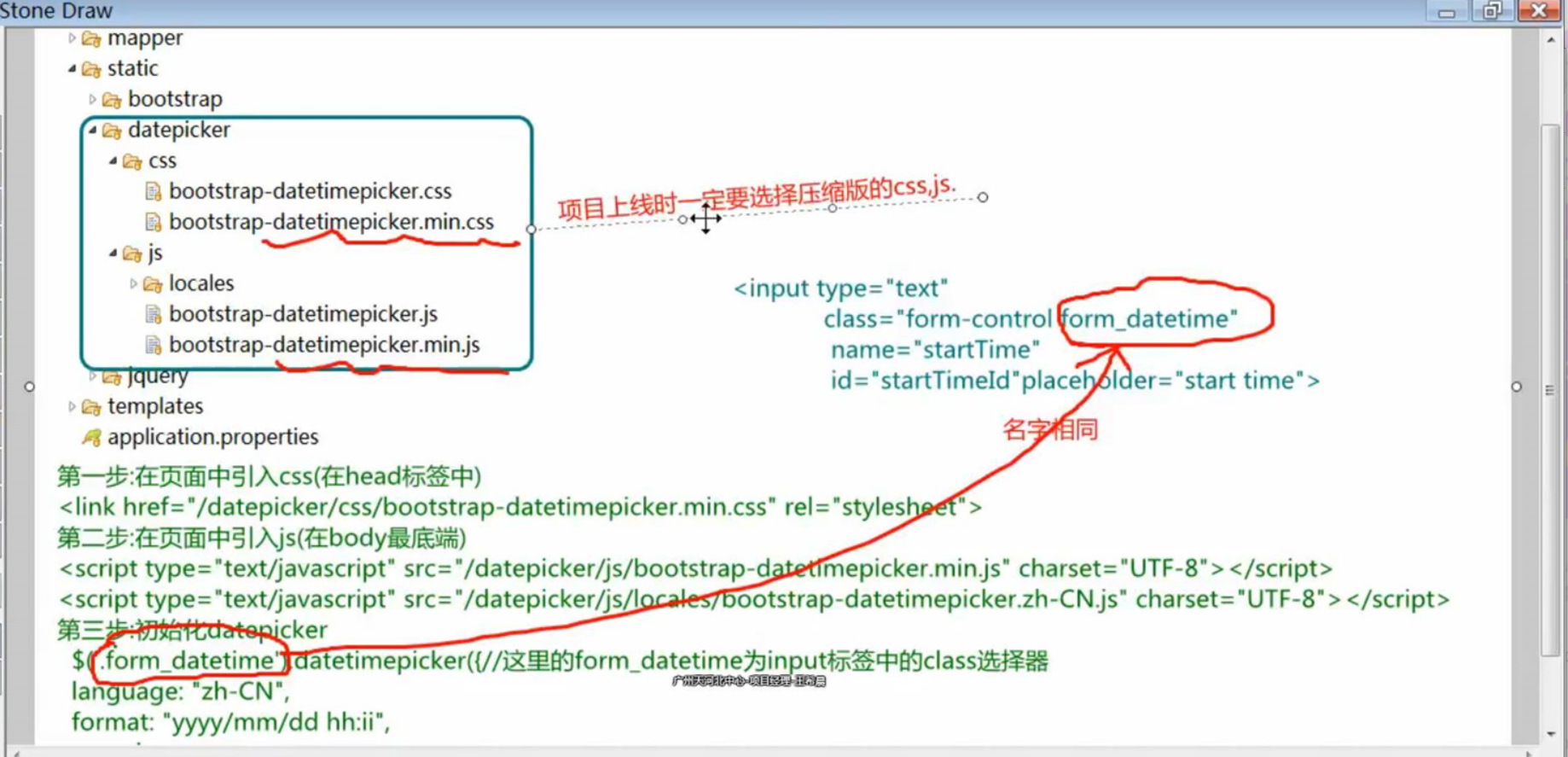Select the static folder label
Viewport: 1568px width, 757px height.
click(133, 68)
